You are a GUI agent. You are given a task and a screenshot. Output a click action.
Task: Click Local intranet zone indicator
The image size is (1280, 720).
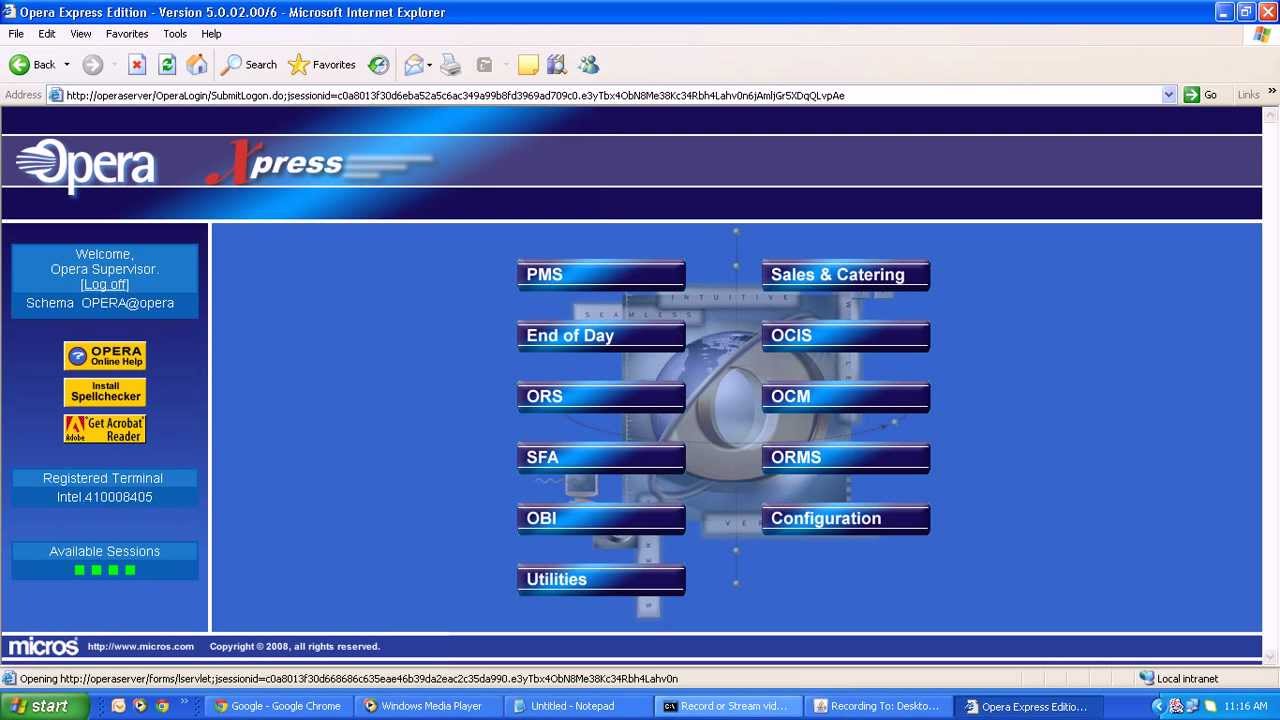tap(1179, 679)
